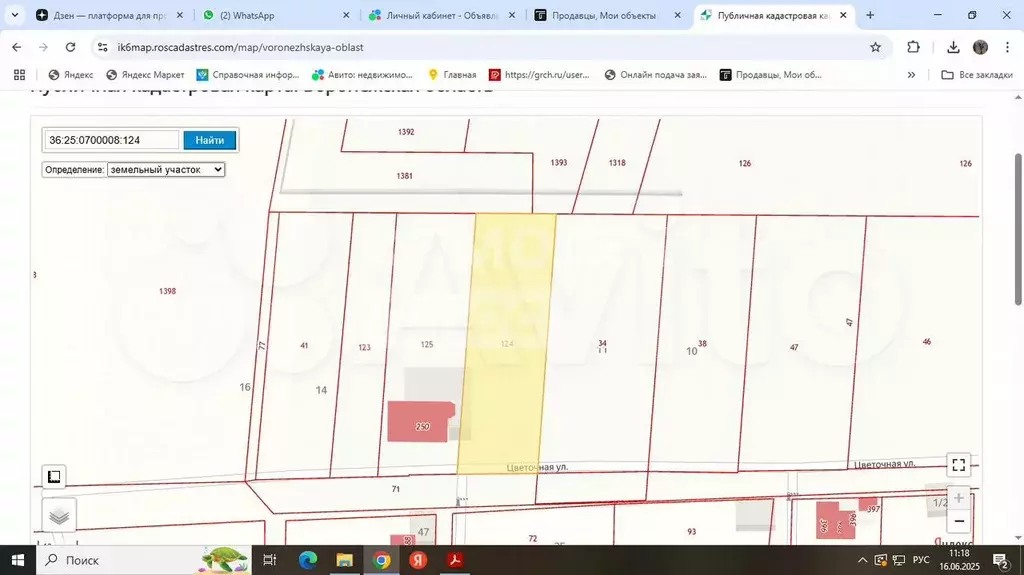Screen dimensions: 1024x575
Task: Select highlighted yellow parcel 124
Action: click(x=506, y=344)
